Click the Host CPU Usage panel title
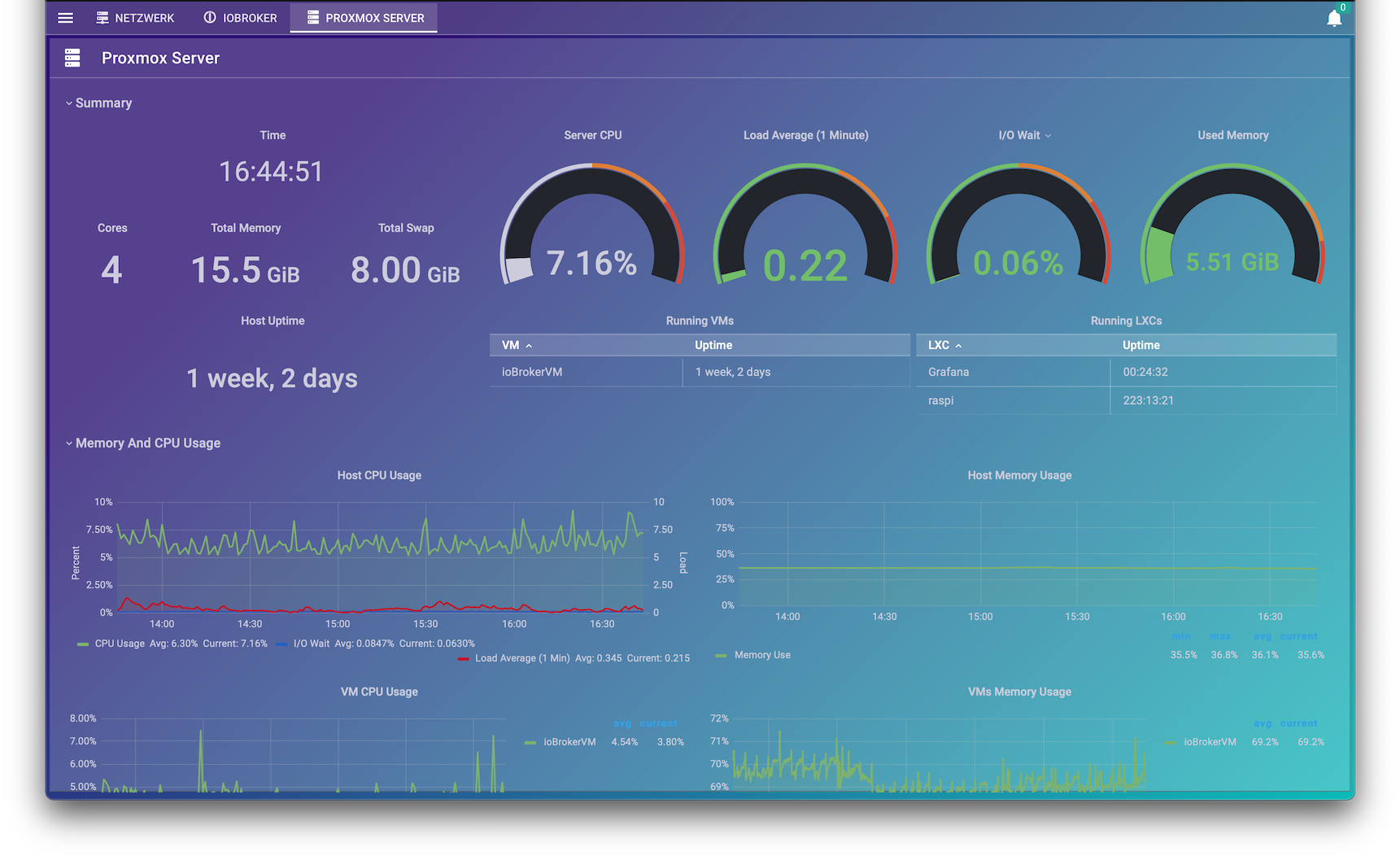Image resolution: width=1400 pixels, height=860 pixels. tap(379, 476)
